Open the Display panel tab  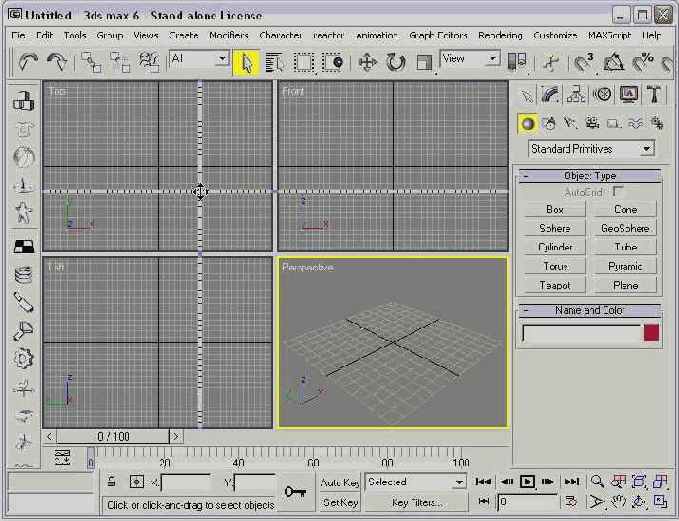[x=629, y=95]
